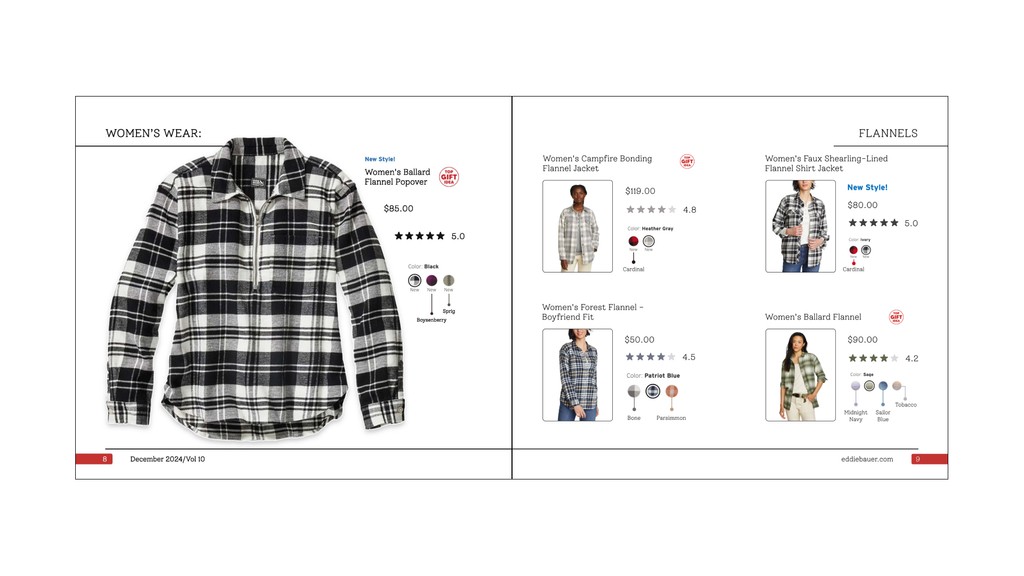Image resolution: width=1024 pixels, height=576 pixels.
Task: Open the Women's Forest Flannel Boyfriend Fit title
Action: 592,312
